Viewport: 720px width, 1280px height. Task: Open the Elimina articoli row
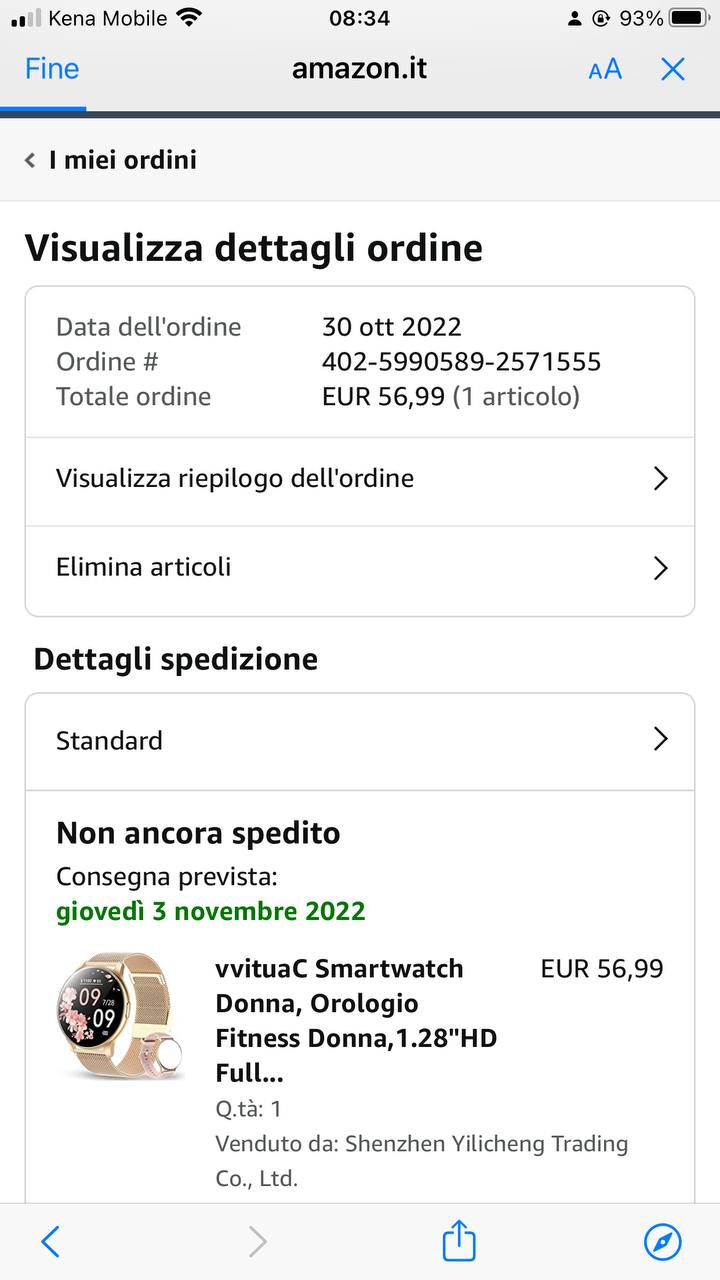(144, 568)
